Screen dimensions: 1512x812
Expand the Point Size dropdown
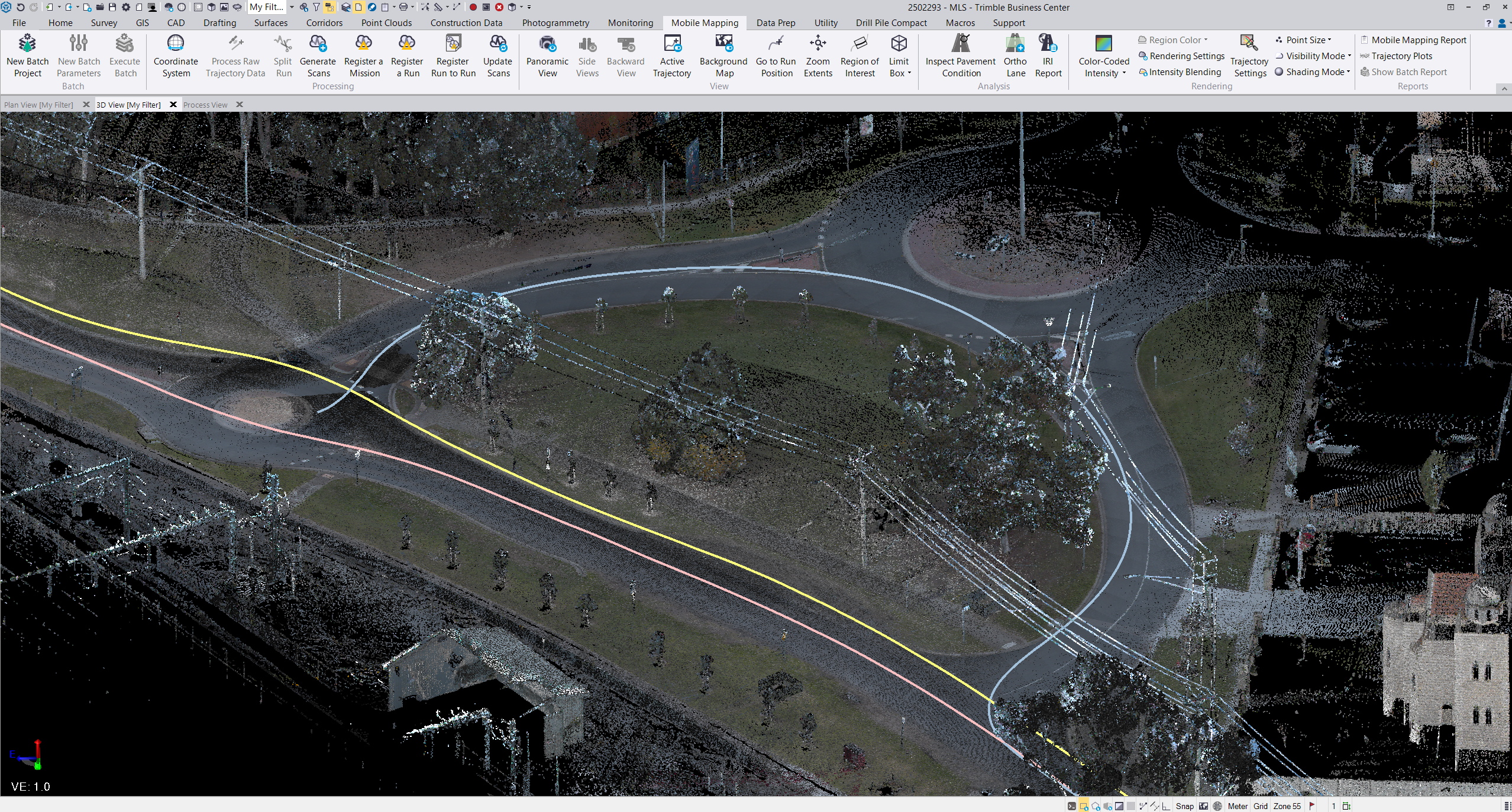point(1309,40)
